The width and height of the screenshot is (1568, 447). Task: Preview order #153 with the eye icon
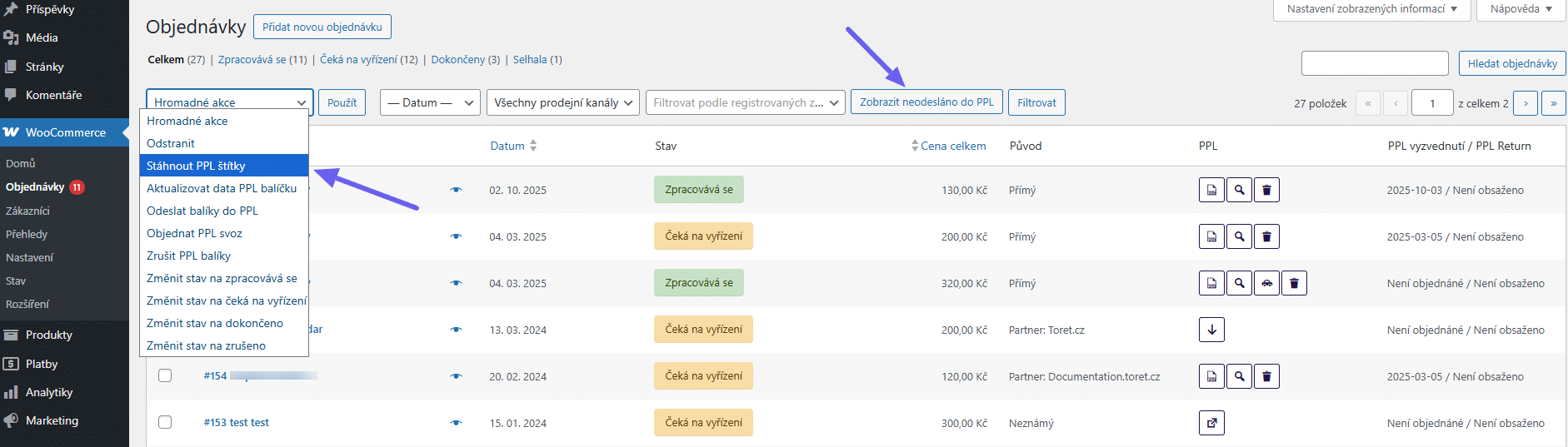[456, 423]
